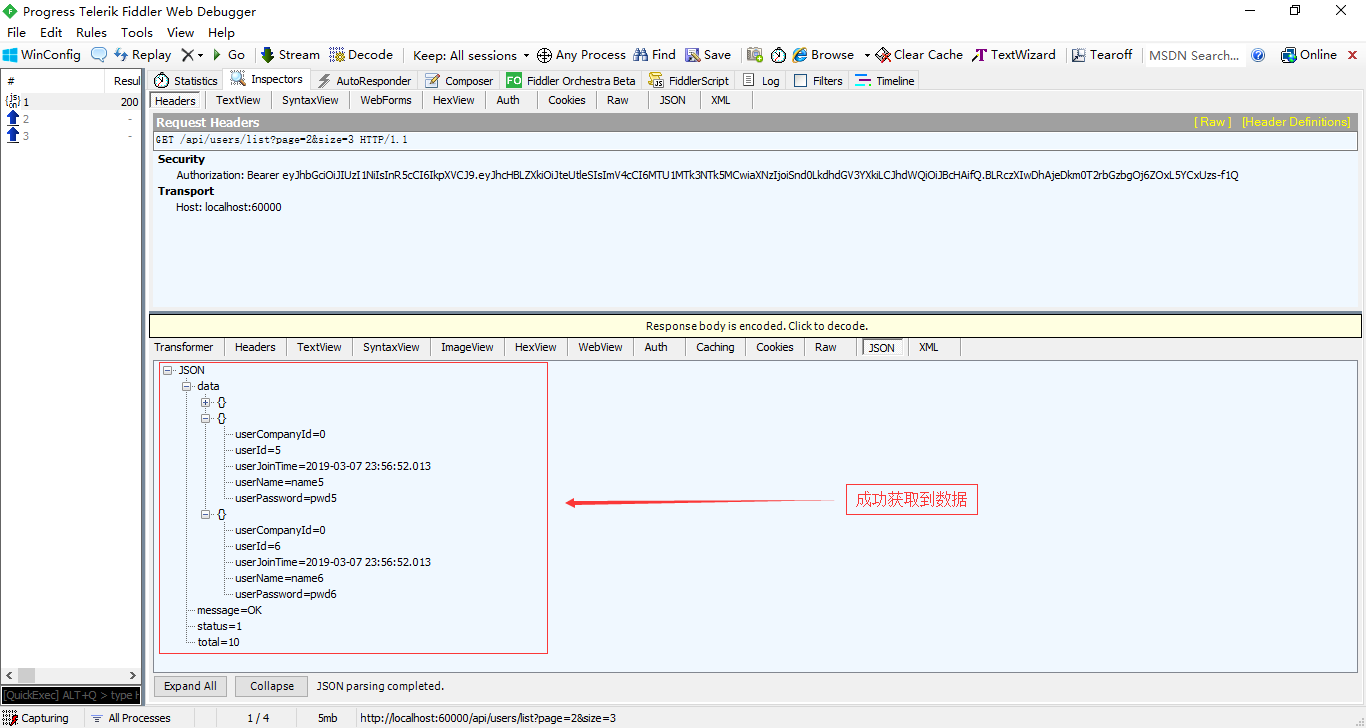Collapse the object containing userId=5
The width and height of the screenshot is (1366, 728).
click(x=206, y=418)
